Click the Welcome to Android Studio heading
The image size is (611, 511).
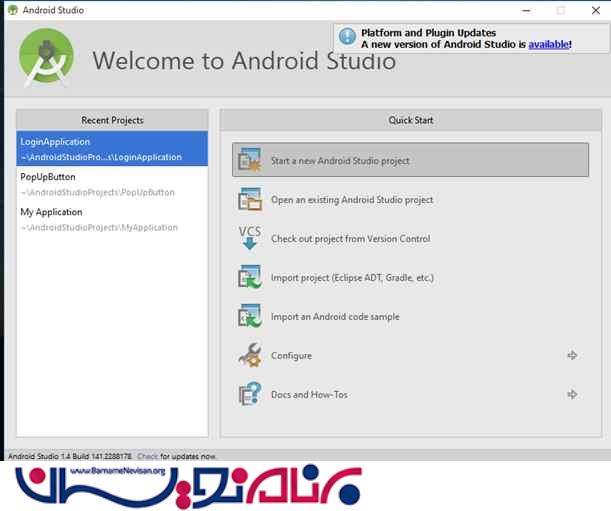coord(244,61)
